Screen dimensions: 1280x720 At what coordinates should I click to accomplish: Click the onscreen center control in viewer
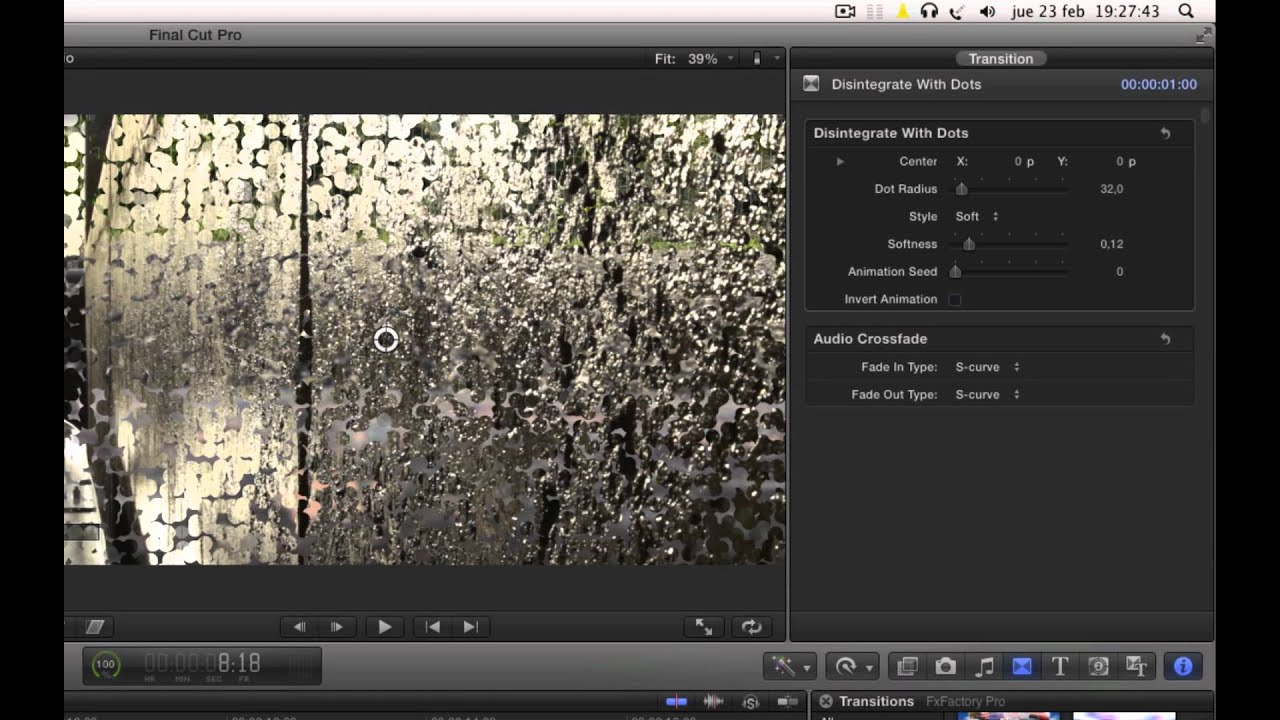pos(386,340)
